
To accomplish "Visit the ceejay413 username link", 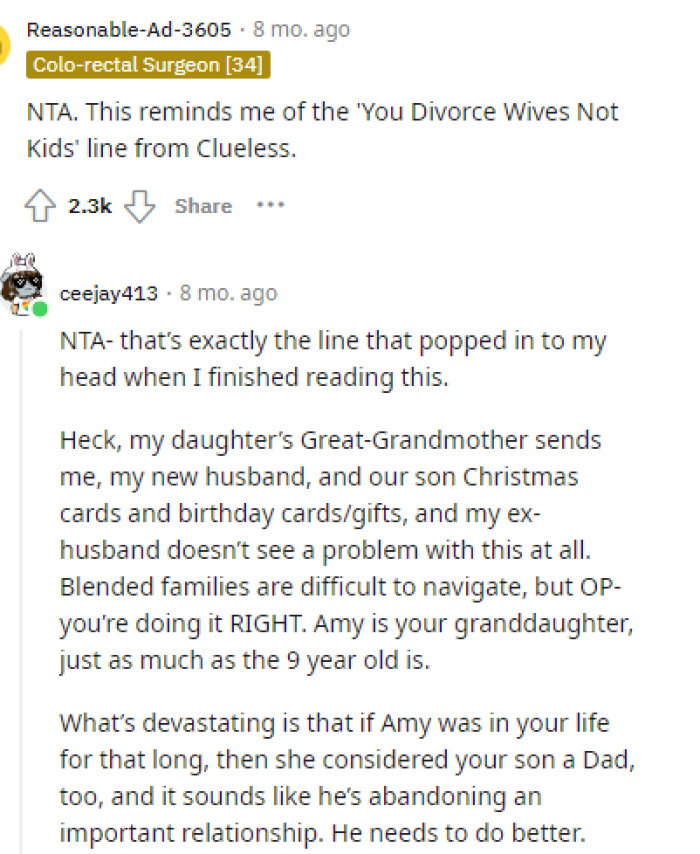I will (x=109, y=294).
